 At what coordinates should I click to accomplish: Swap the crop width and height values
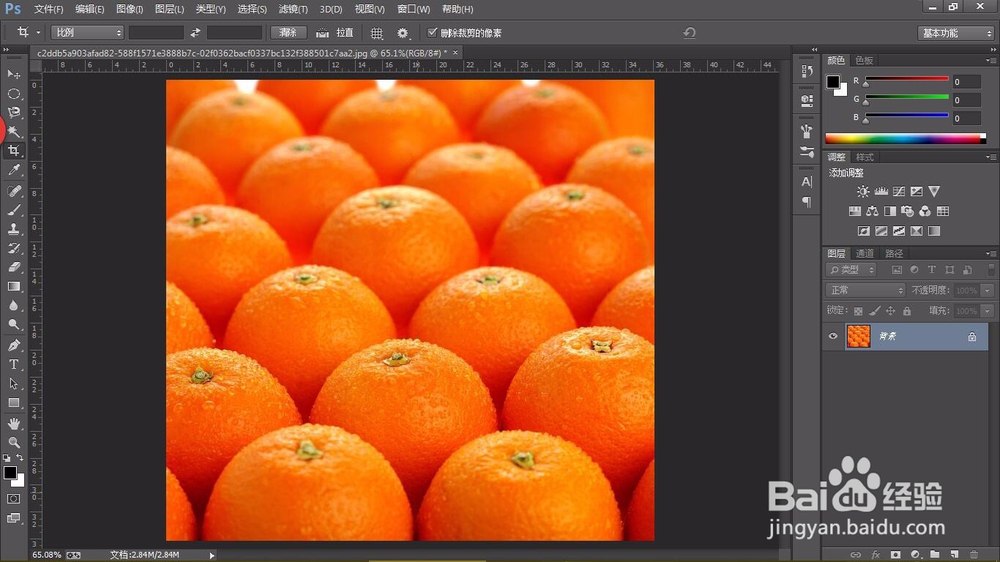[x=195, y=33]
